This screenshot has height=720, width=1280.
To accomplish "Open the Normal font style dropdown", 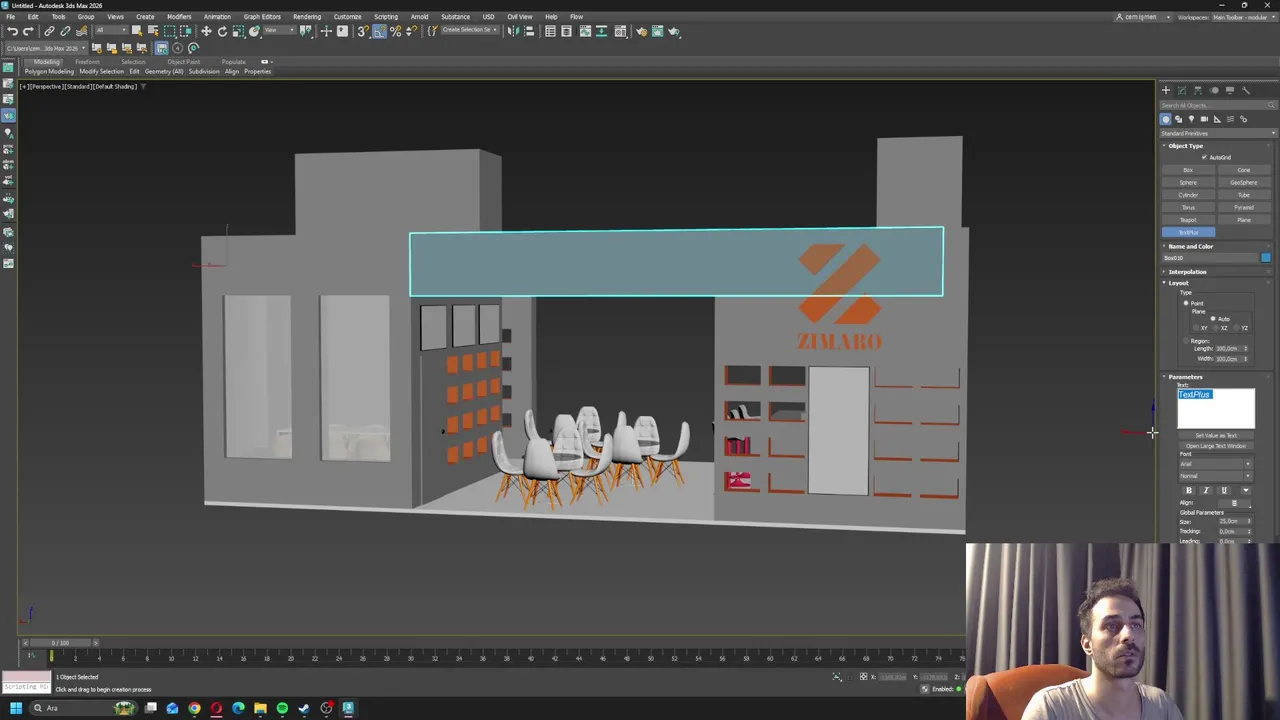I will click(1216, 476).
